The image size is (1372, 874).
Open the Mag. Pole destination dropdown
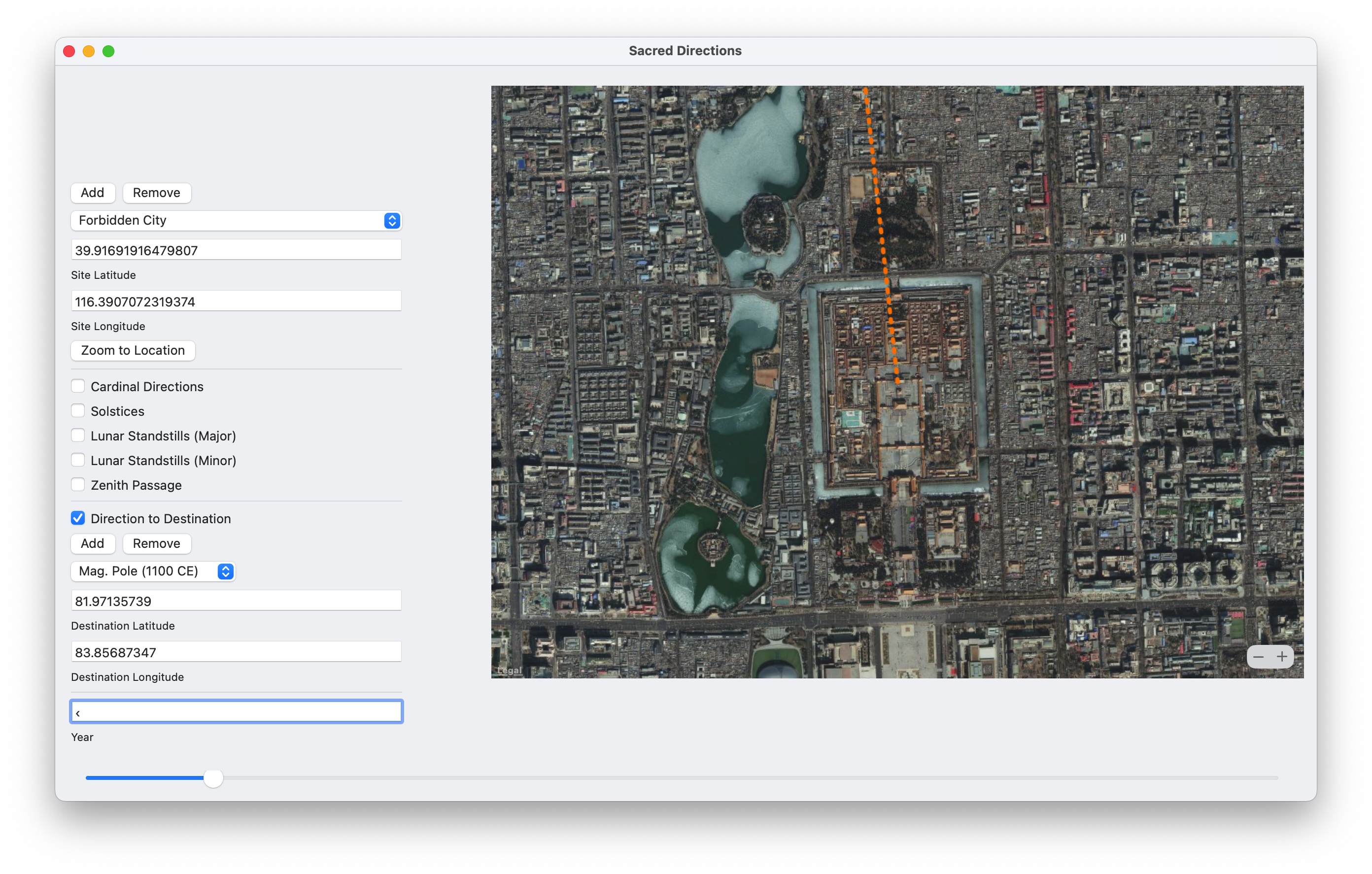point(153,571)
